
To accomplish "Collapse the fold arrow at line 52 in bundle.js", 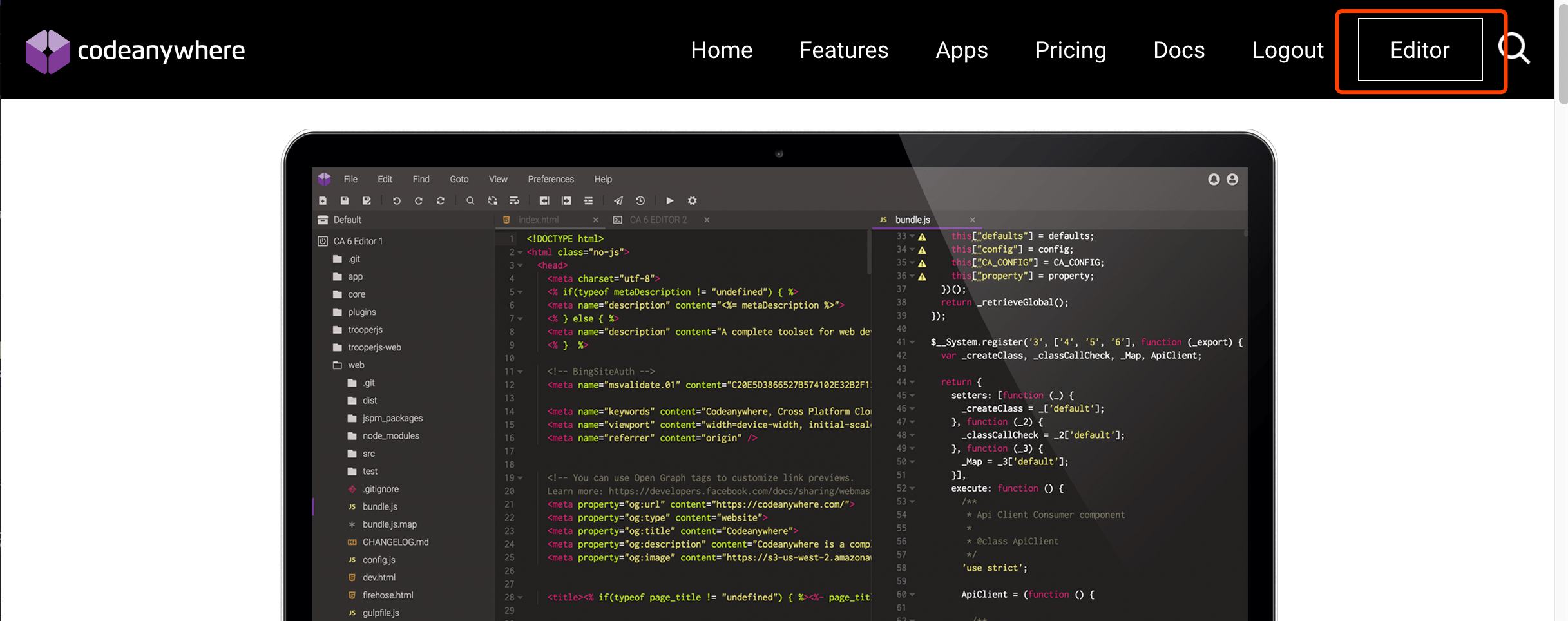I will [912, 489].
